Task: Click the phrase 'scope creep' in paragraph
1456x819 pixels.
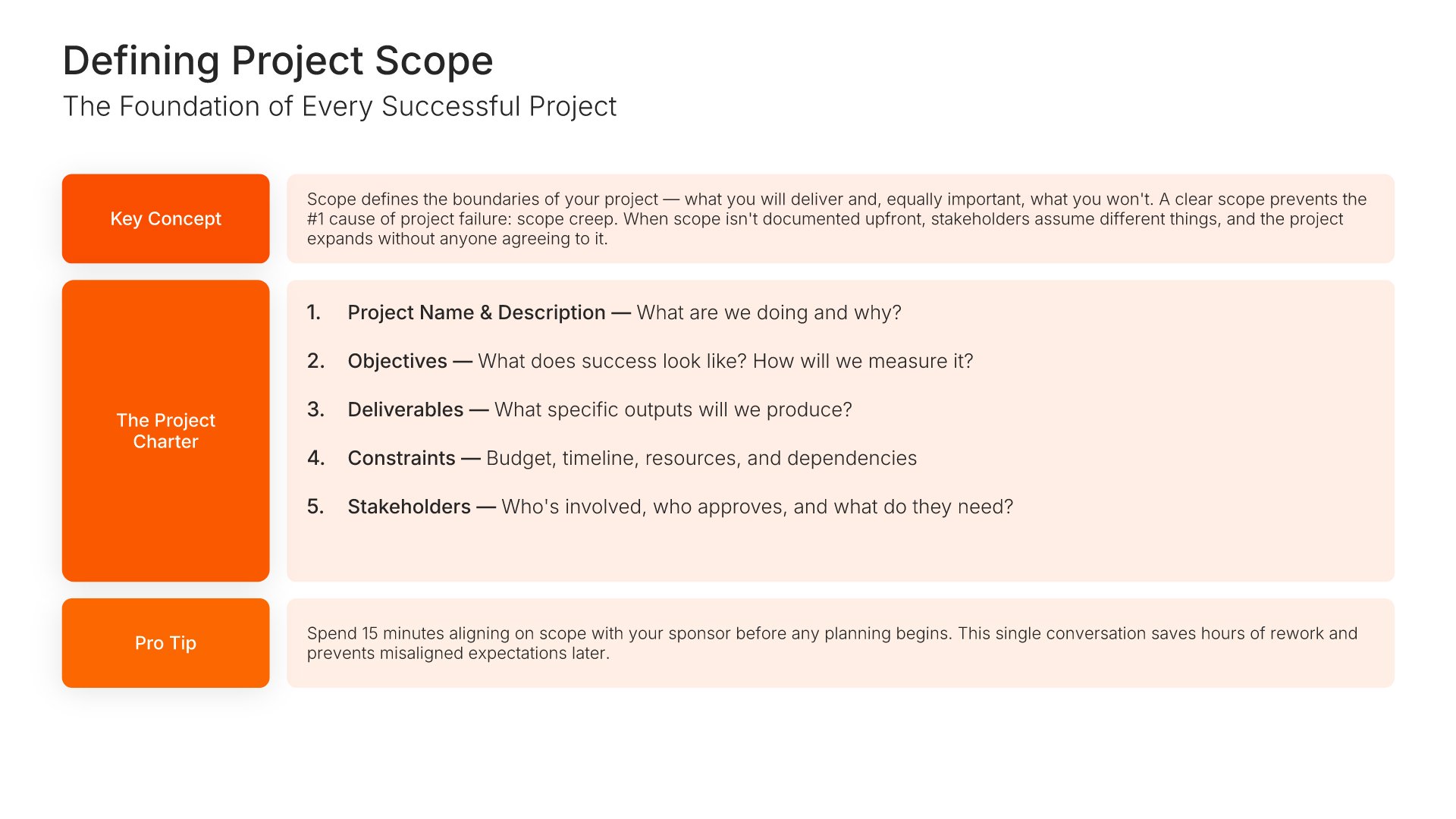Action: (x=564, y=219)
